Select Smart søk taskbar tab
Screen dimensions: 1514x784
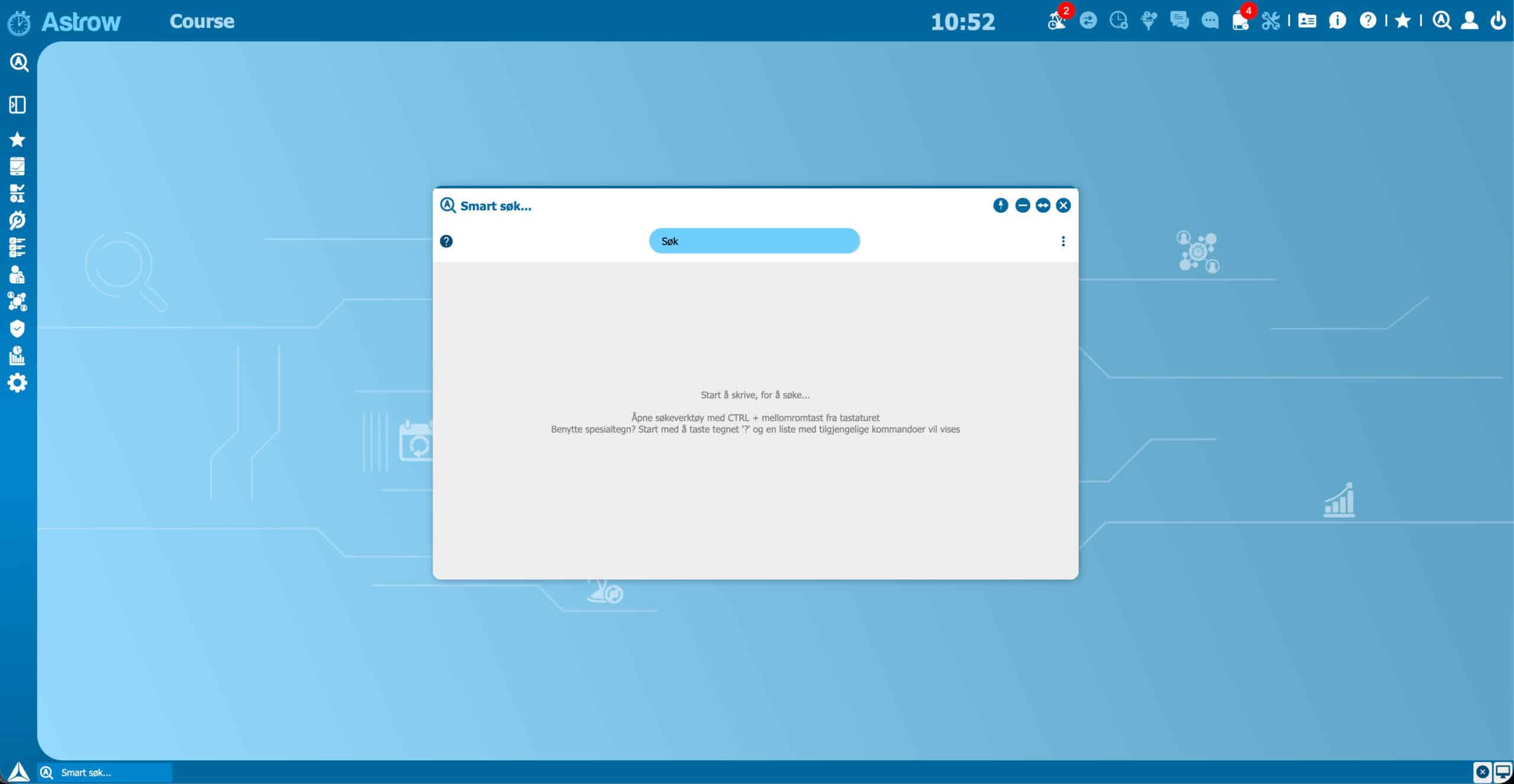coord(105,772)
